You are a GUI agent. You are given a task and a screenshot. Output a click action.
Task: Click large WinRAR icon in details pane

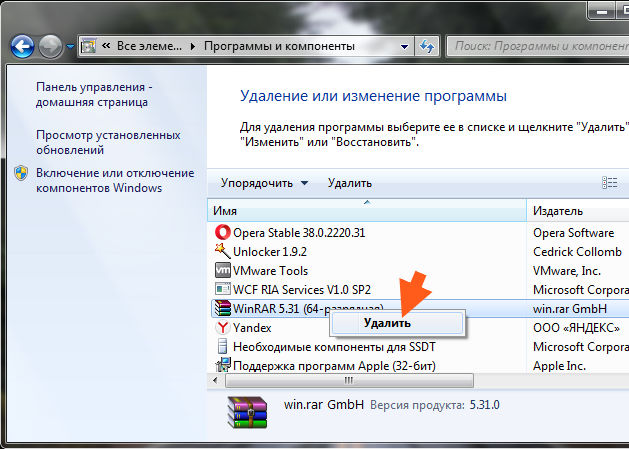click(247, 412)
